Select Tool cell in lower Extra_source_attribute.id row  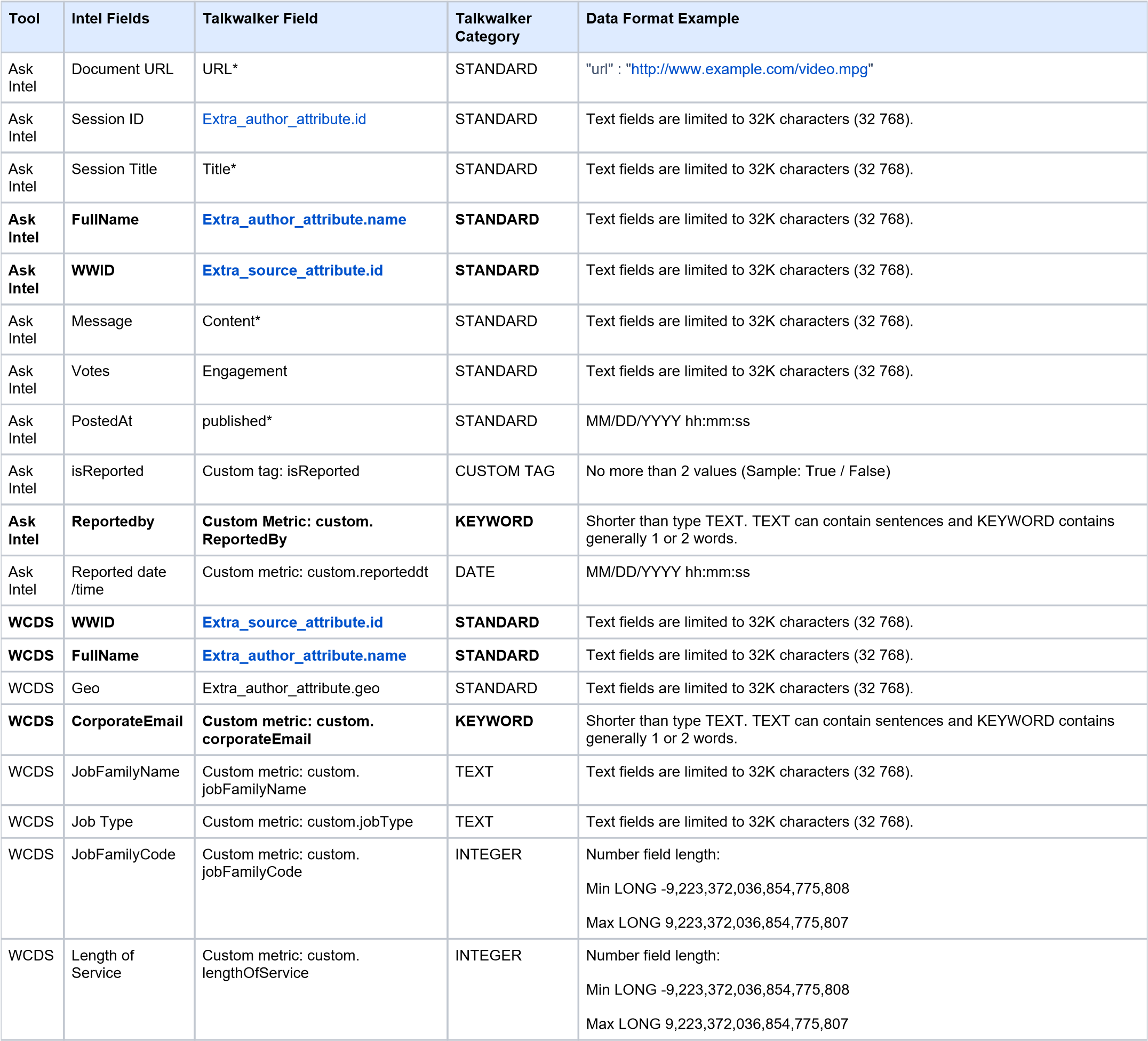pos(32,622)
